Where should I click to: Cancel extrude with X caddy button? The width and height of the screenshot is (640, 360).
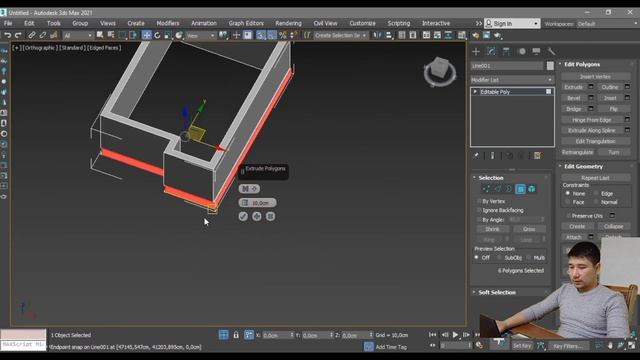(270, 217)
